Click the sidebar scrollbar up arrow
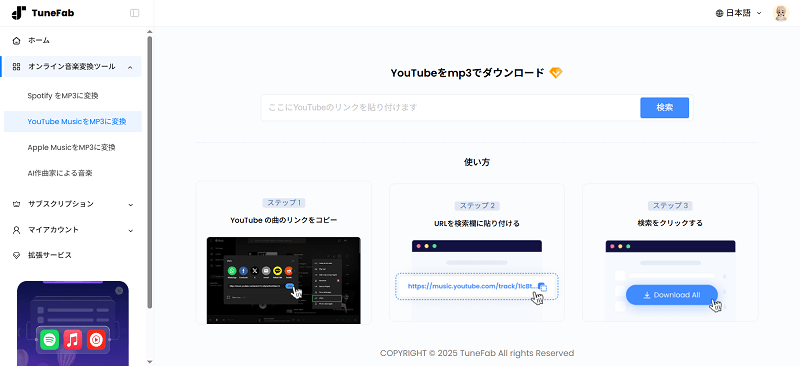This screenshot has width=800, height=366. click(149, 32)
